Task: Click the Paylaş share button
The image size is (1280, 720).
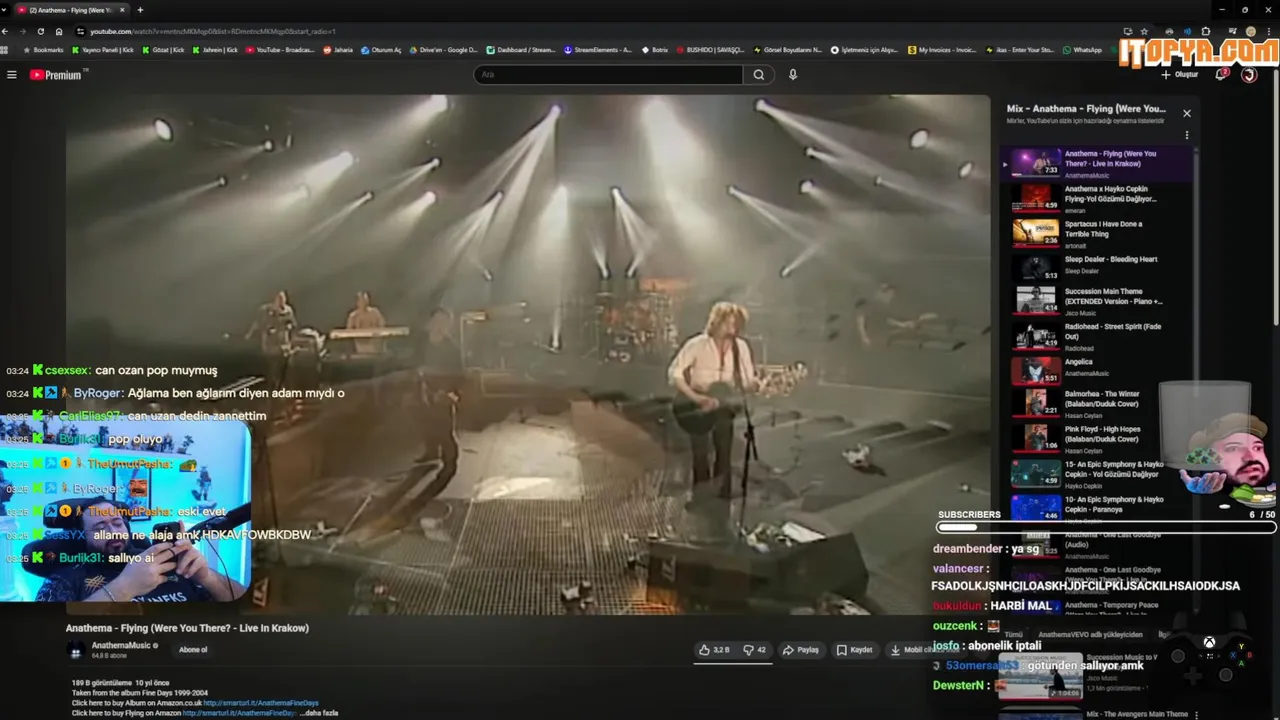Action: [801, 650]
